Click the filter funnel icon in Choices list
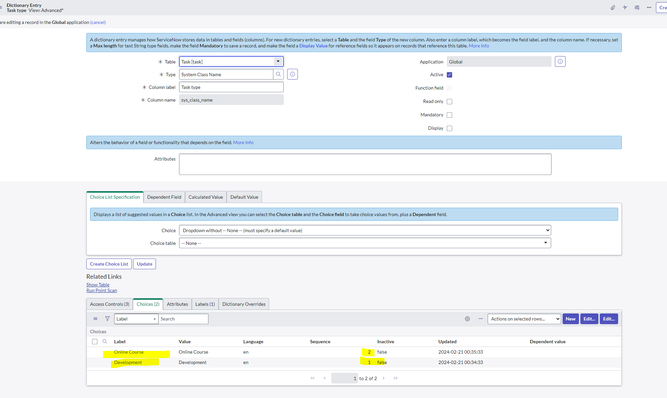This screenshot has width=667, height=398. 107,318
